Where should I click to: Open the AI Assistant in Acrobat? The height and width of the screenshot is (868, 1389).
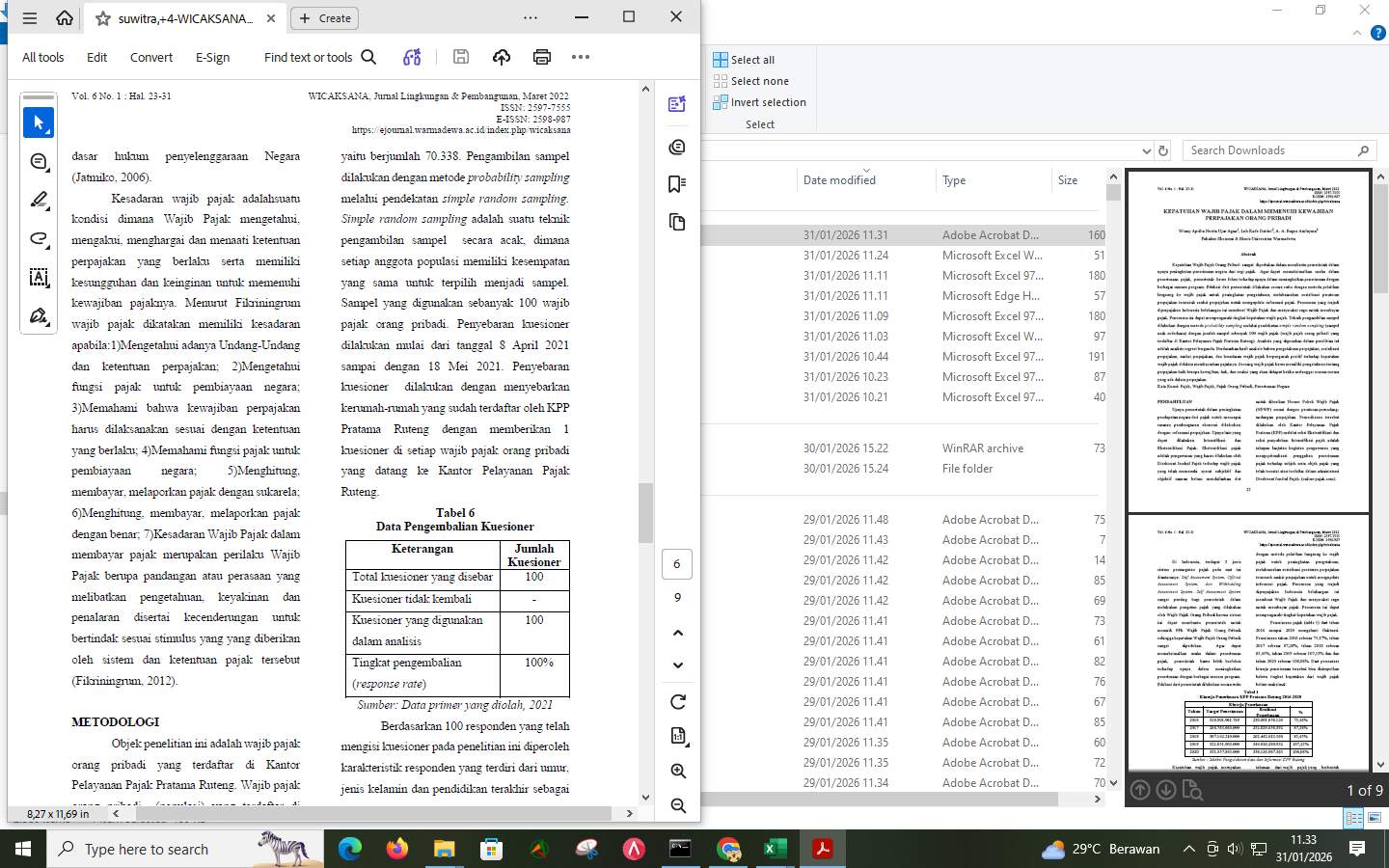coord(412,57)
